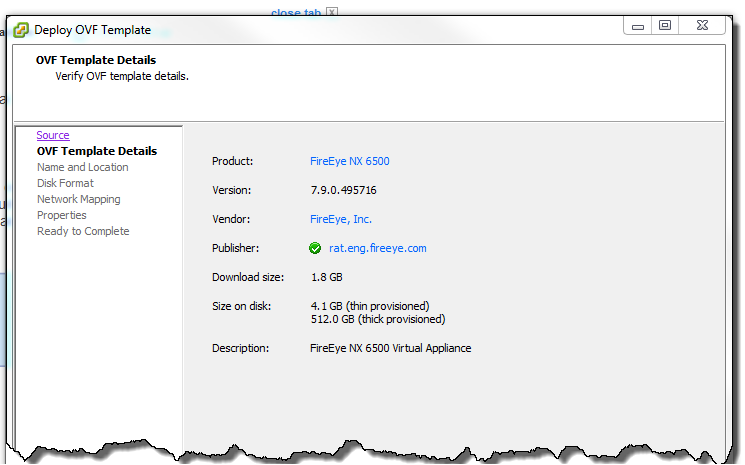745x465 pixels.
Task: Click the Publisher: label
Action: point(235,248)
